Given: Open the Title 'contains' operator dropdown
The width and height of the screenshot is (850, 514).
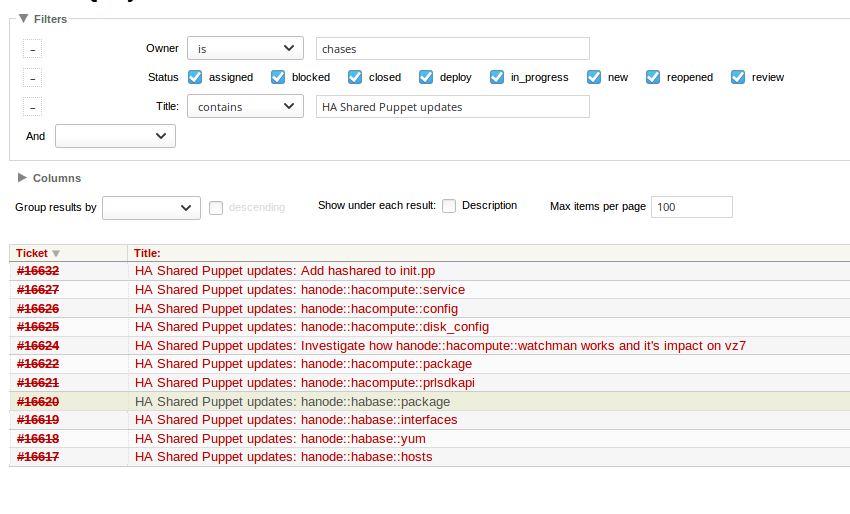Looking at the screenshot, I should click(x=245, y=106).
